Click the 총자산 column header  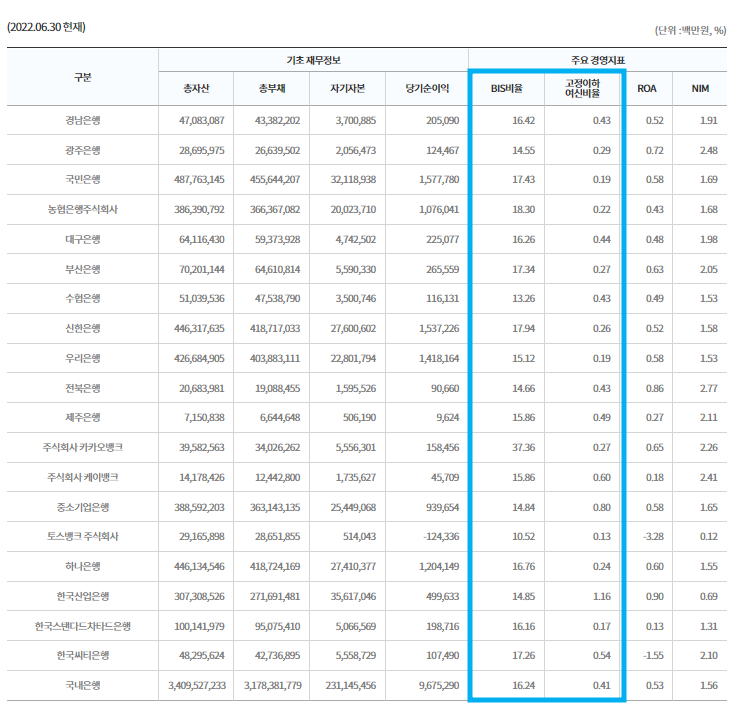click(196, 88)
